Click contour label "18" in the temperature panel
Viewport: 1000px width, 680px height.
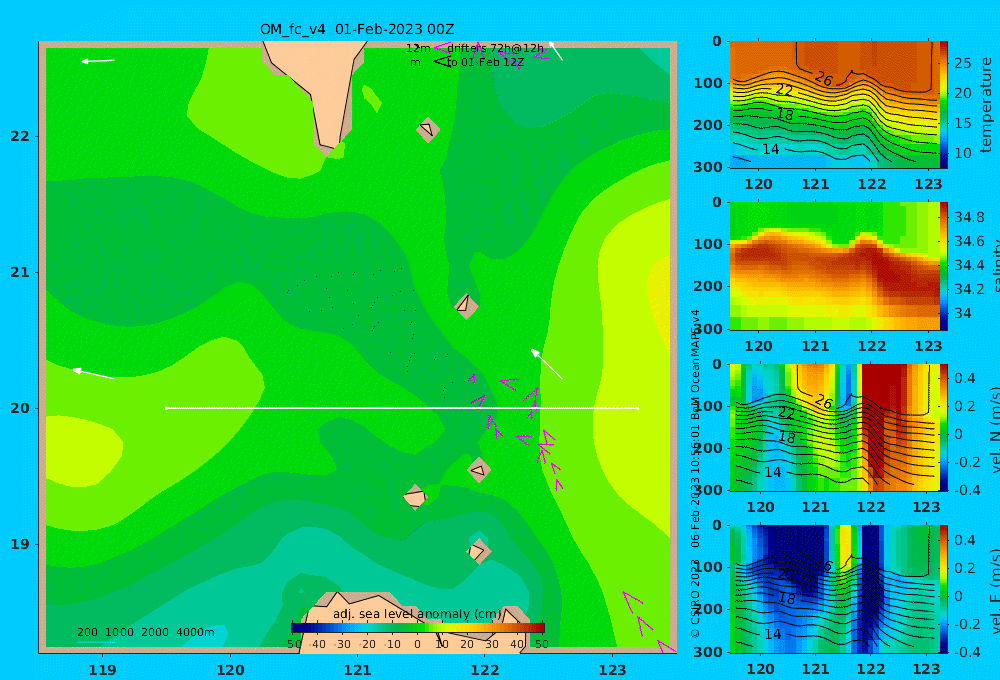point(785,114)
